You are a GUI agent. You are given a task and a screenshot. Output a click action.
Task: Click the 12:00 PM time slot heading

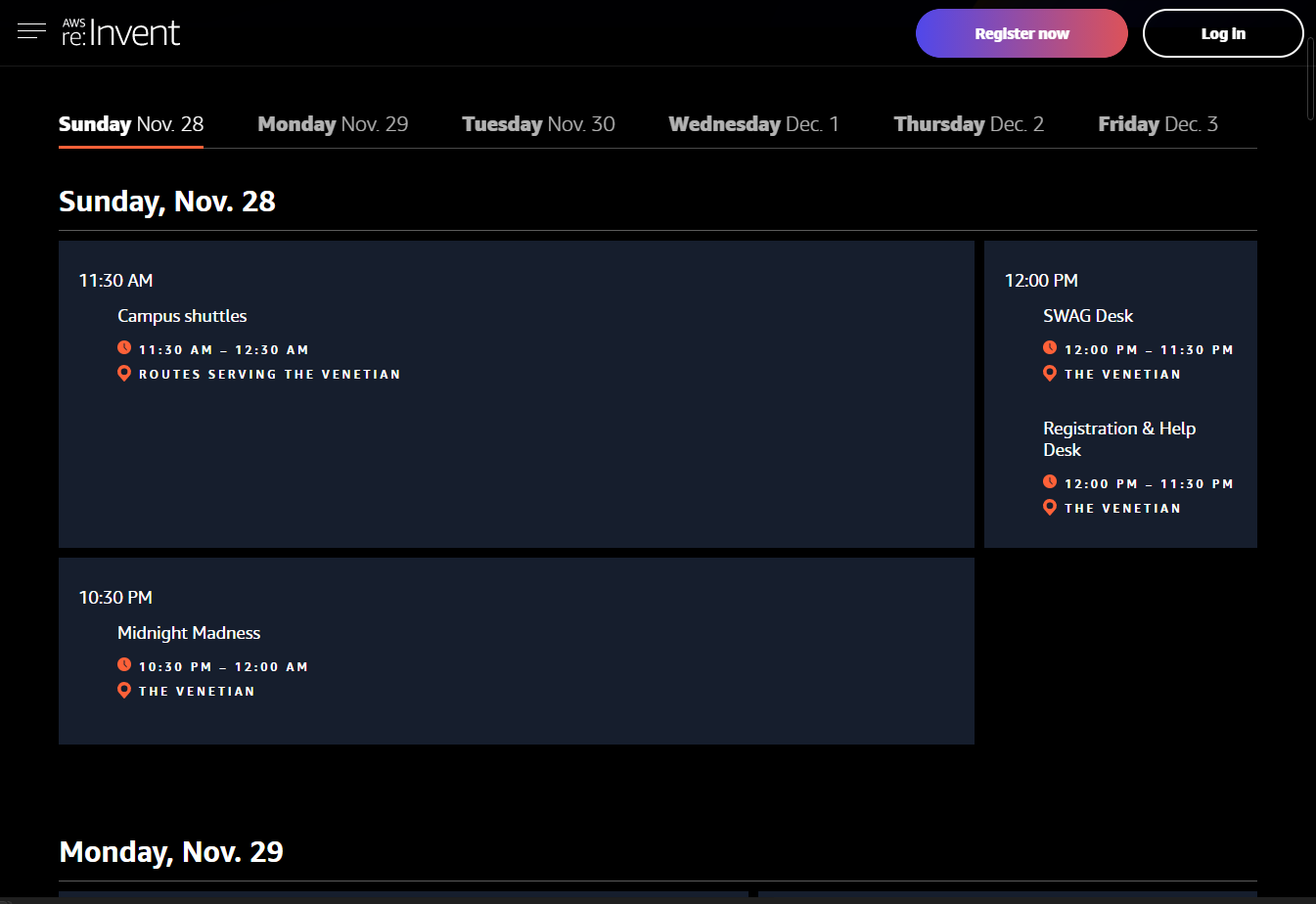click(1041, 281)
